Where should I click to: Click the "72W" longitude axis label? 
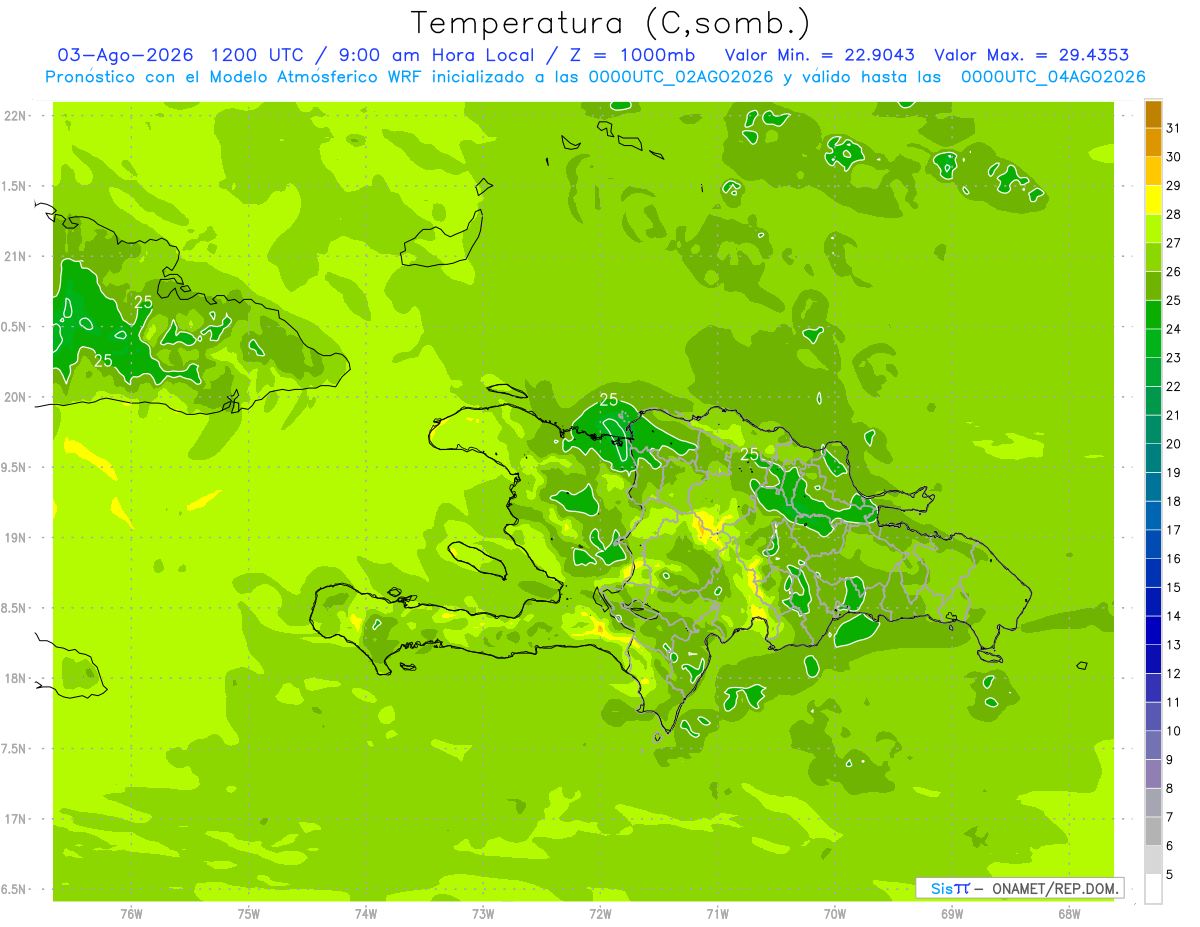point(600,914)
